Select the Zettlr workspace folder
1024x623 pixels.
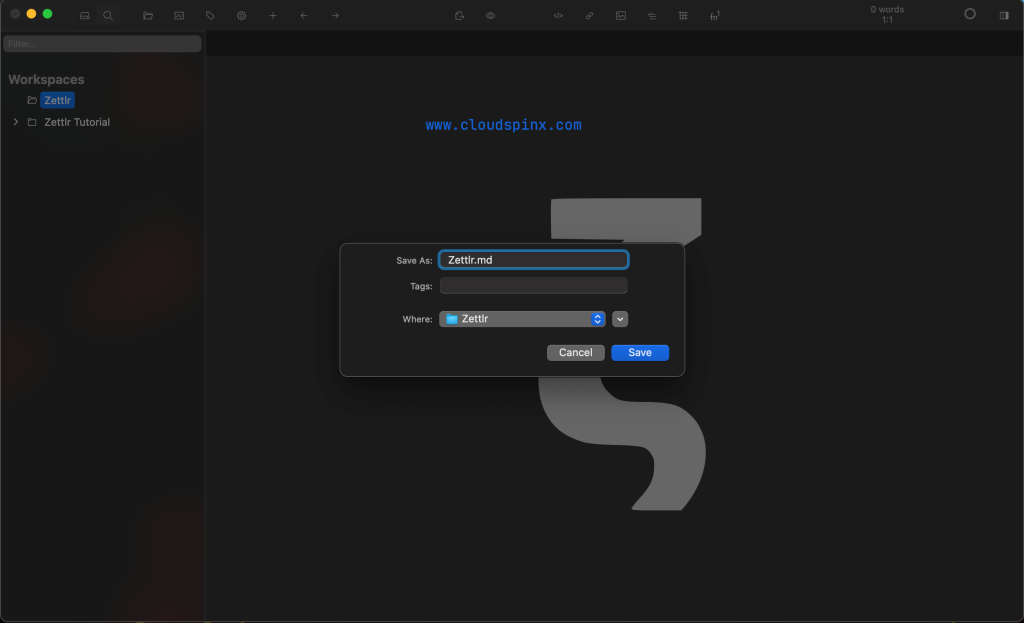[x=57, y=100]
